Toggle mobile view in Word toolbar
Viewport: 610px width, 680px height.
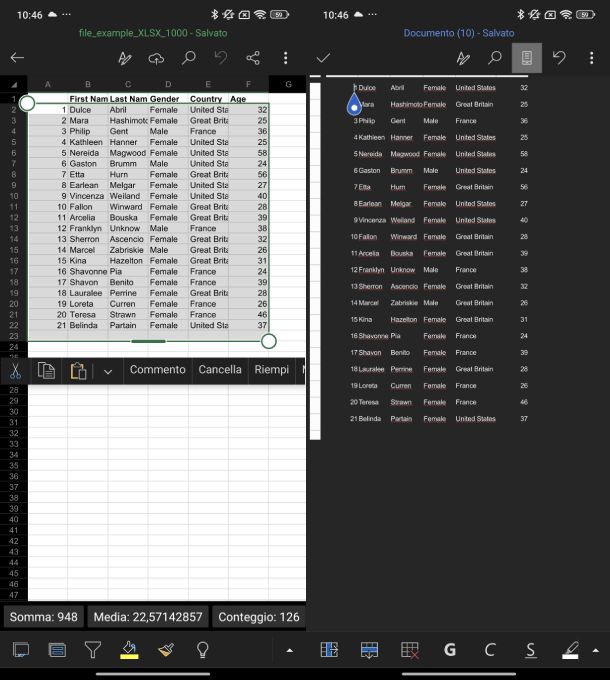(526, 58)
